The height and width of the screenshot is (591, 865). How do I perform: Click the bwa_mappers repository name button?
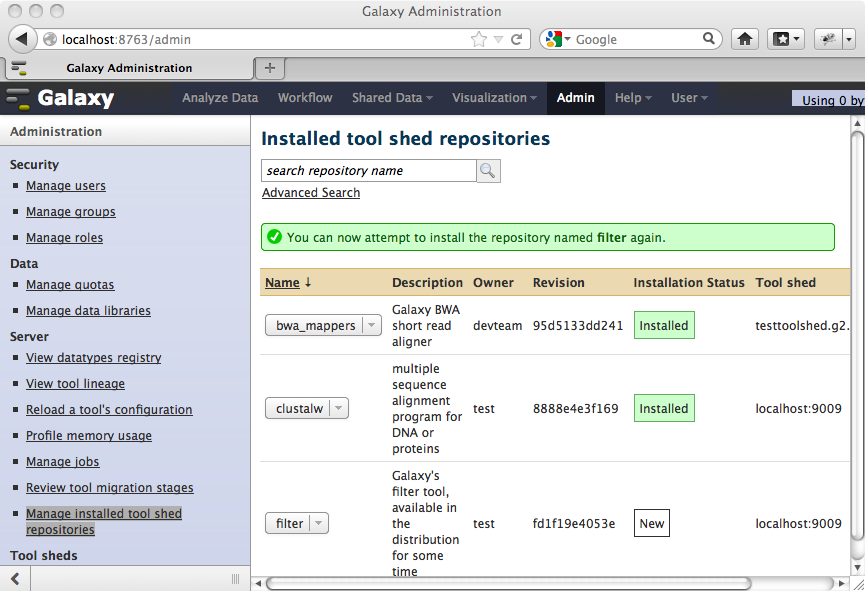[x=315, y=326]
